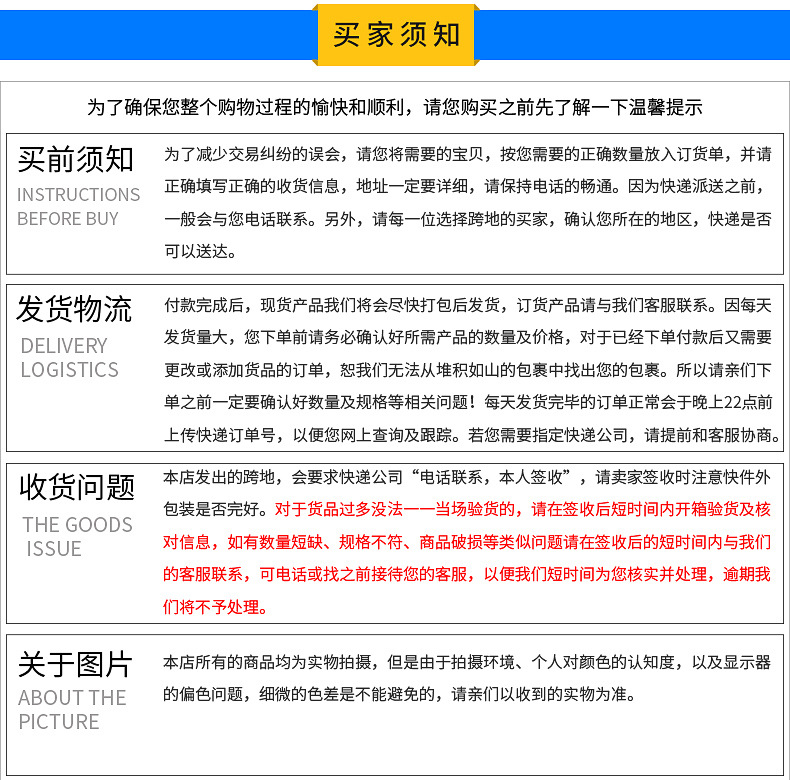Select the 买前须知 section heading
Screen dimensions: 790x780
[x=76, y=159]
